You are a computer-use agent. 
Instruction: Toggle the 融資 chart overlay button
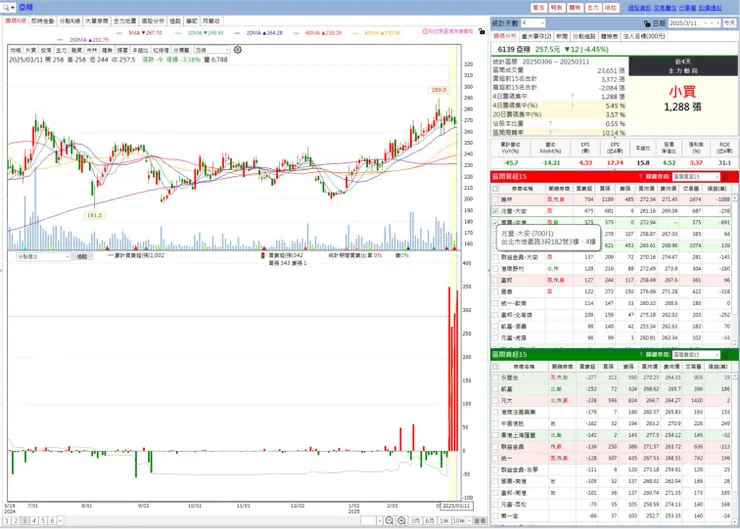tap(76, 50)
